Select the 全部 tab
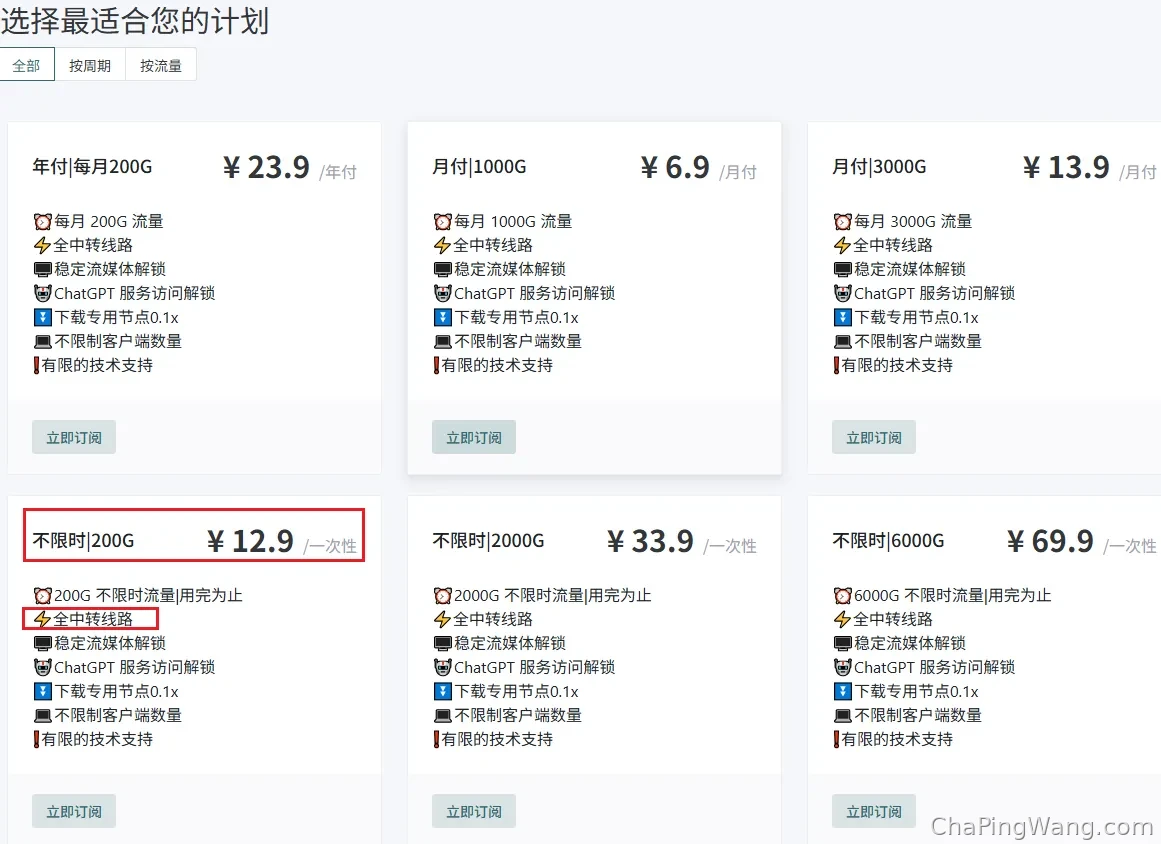 27,65
